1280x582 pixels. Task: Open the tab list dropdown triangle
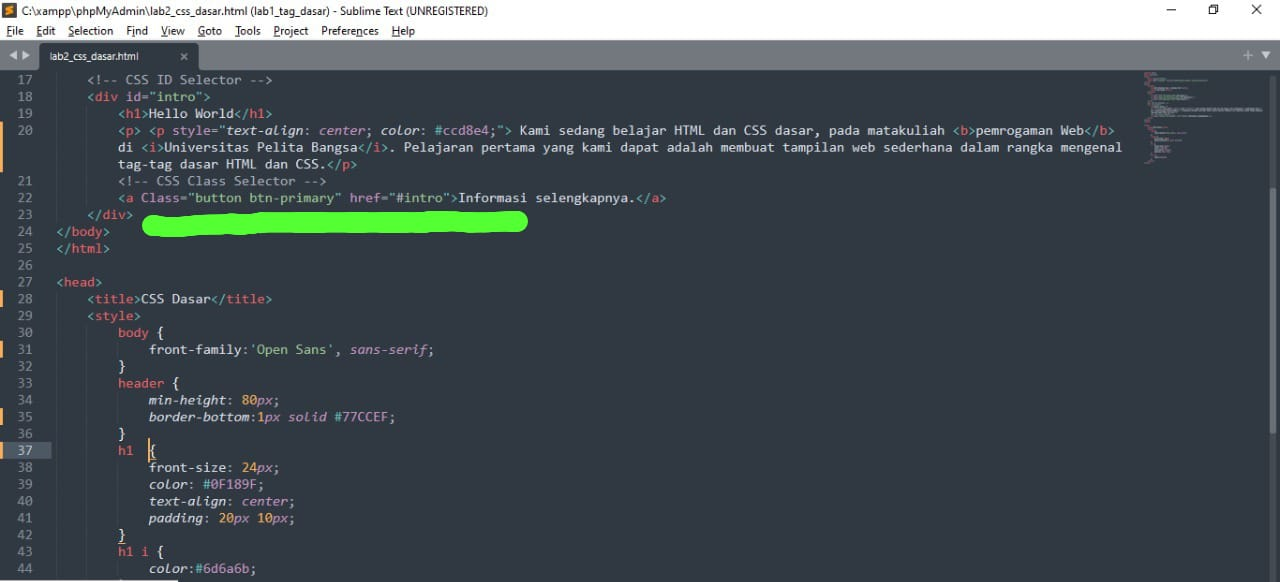tap(1264, 55)
